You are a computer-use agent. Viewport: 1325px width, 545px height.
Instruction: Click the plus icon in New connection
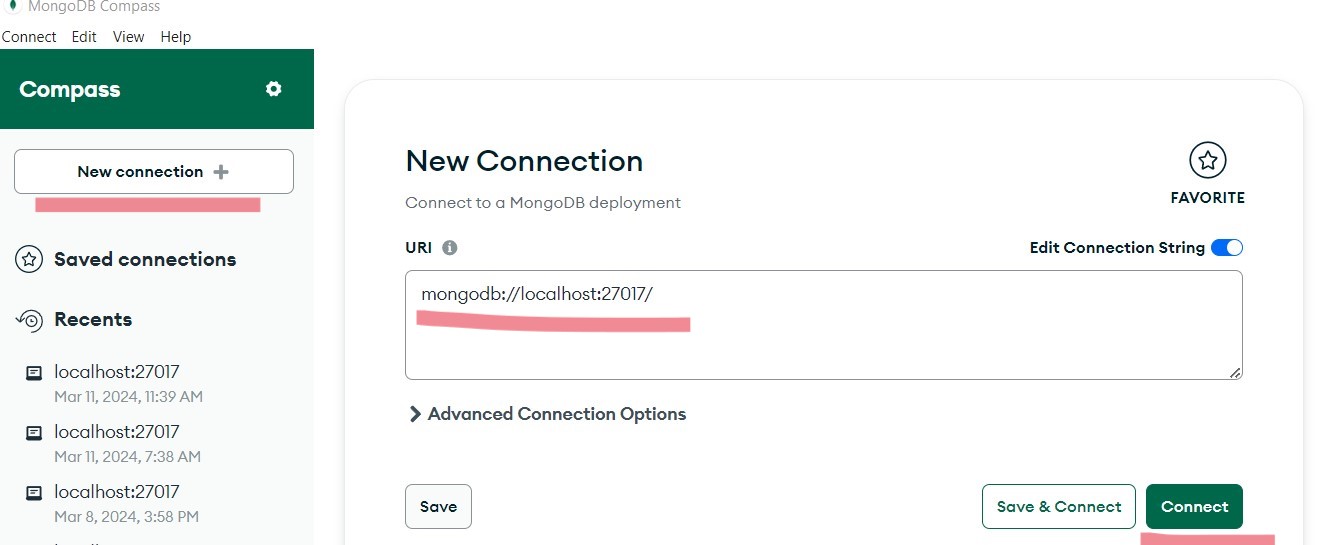coord(221,172)
